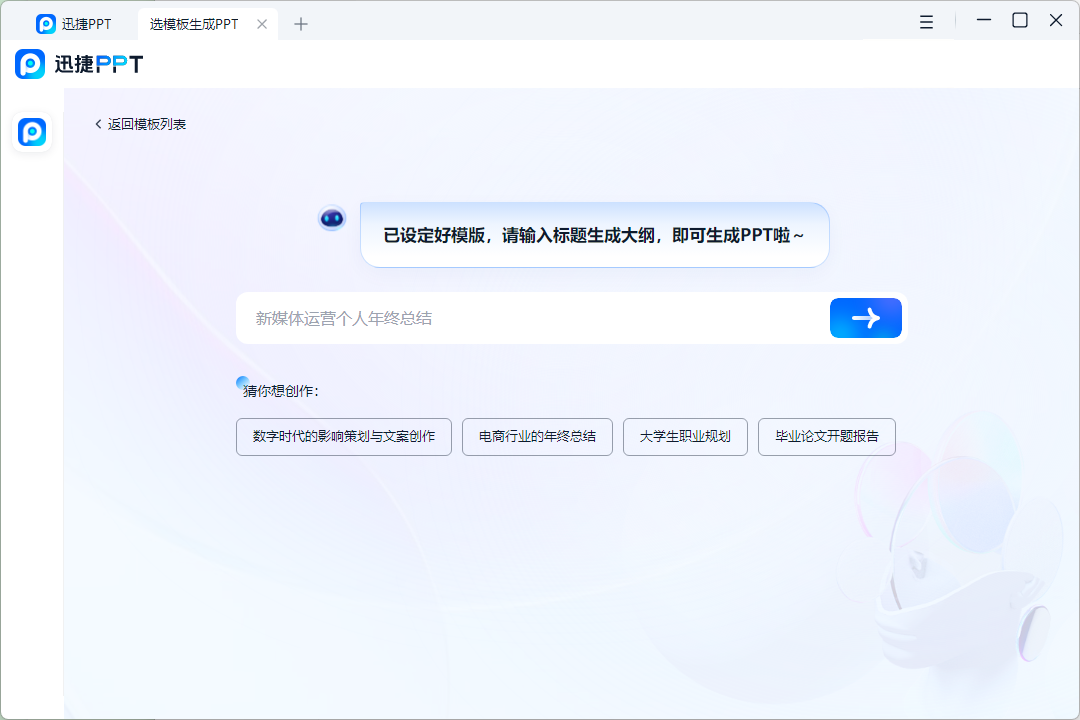Focus the PPT title input field
Image resolution: width=1080 pixels, height=720 pixels.
533,318
